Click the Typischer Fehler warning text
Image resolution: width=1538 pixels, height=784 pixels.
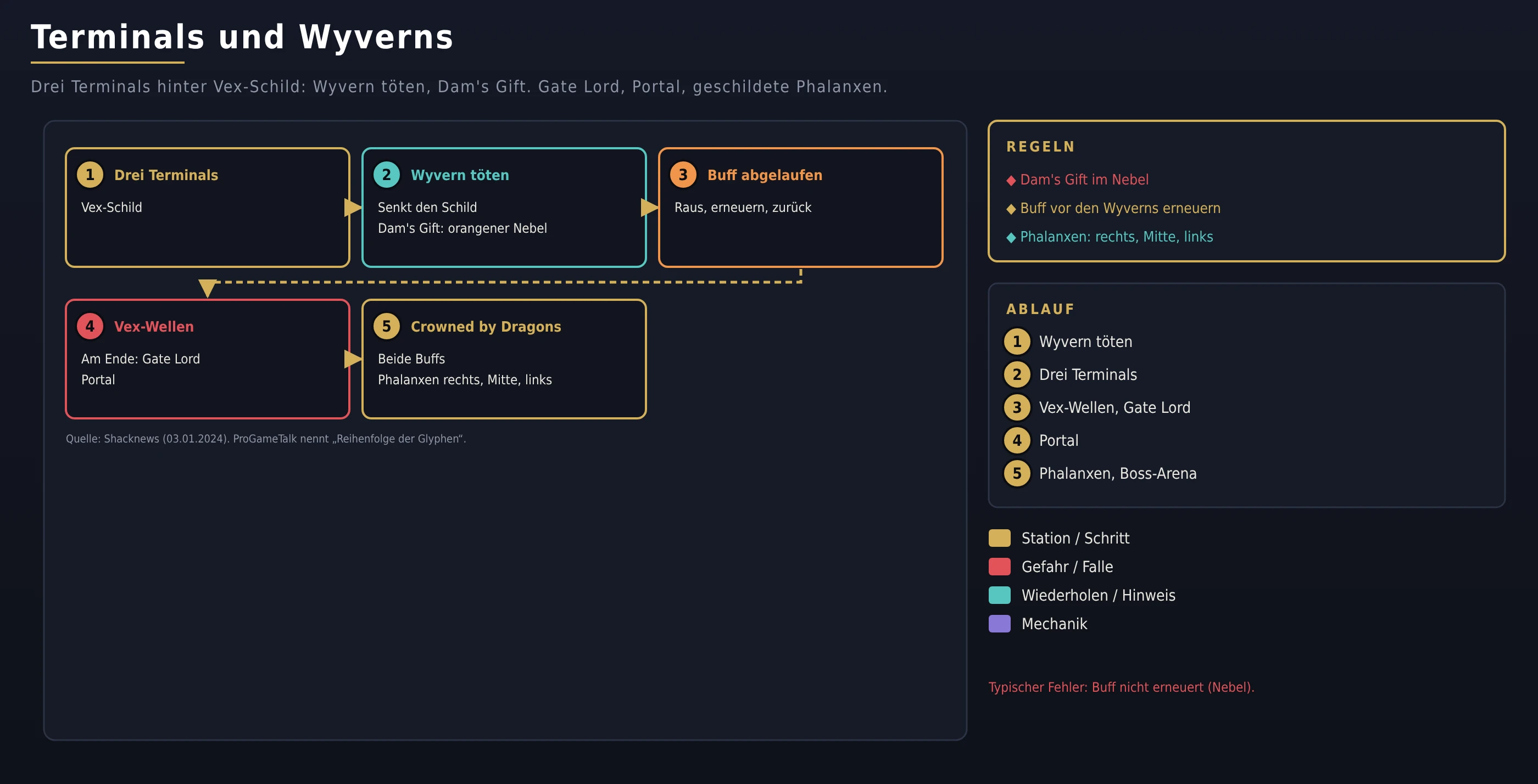point(1121,687)
